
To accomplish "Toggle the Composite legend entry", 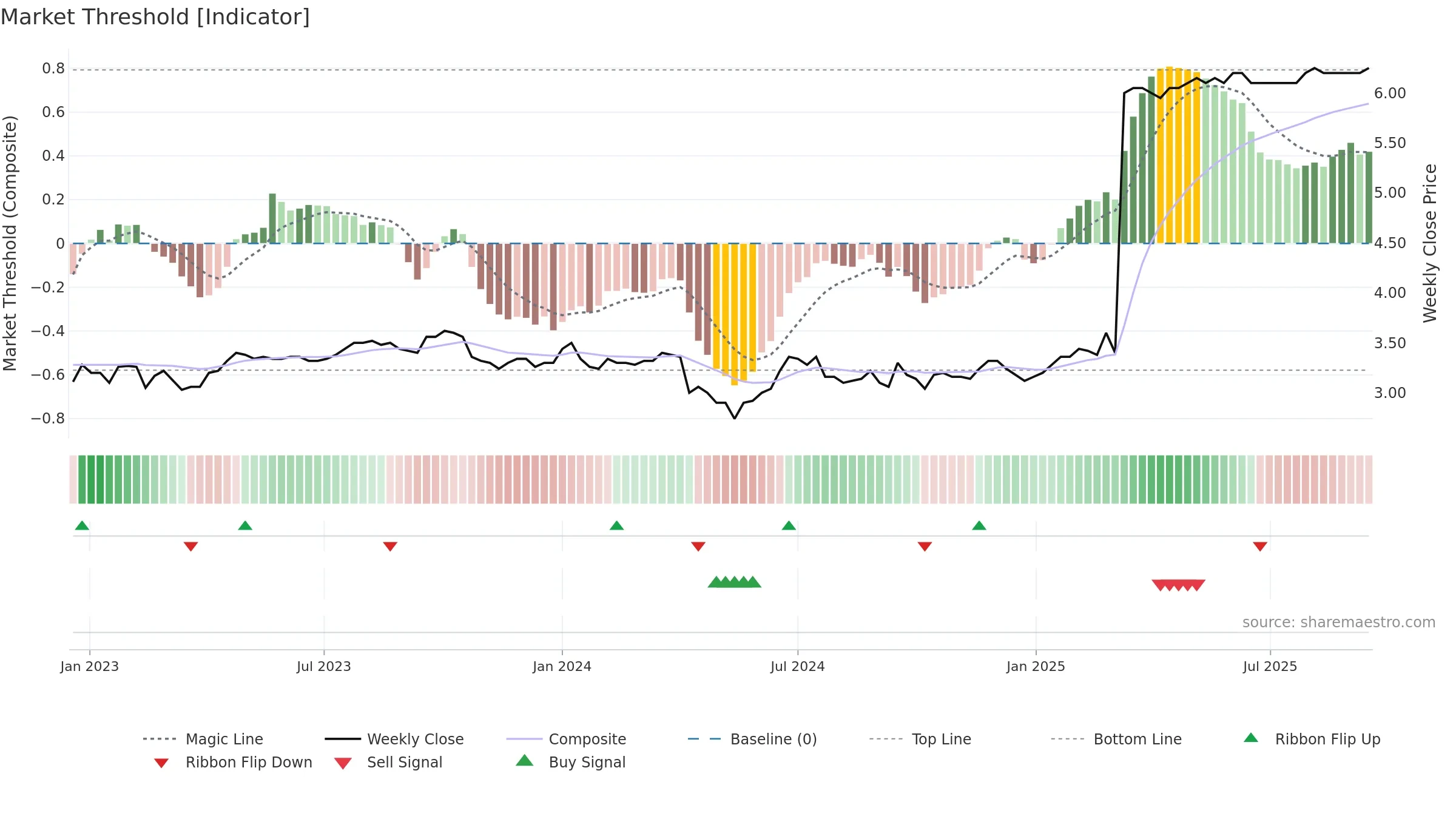I will [x=567, y=739].
